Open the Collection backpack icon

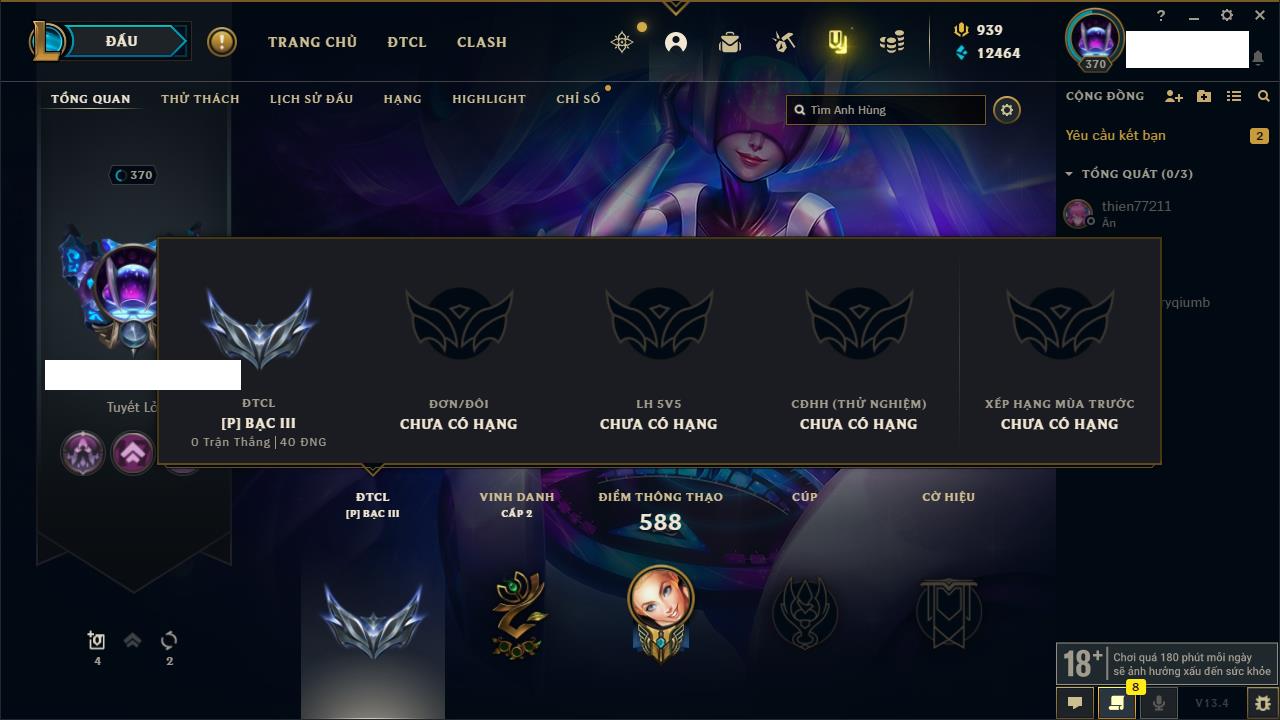[x=730, y=42]
